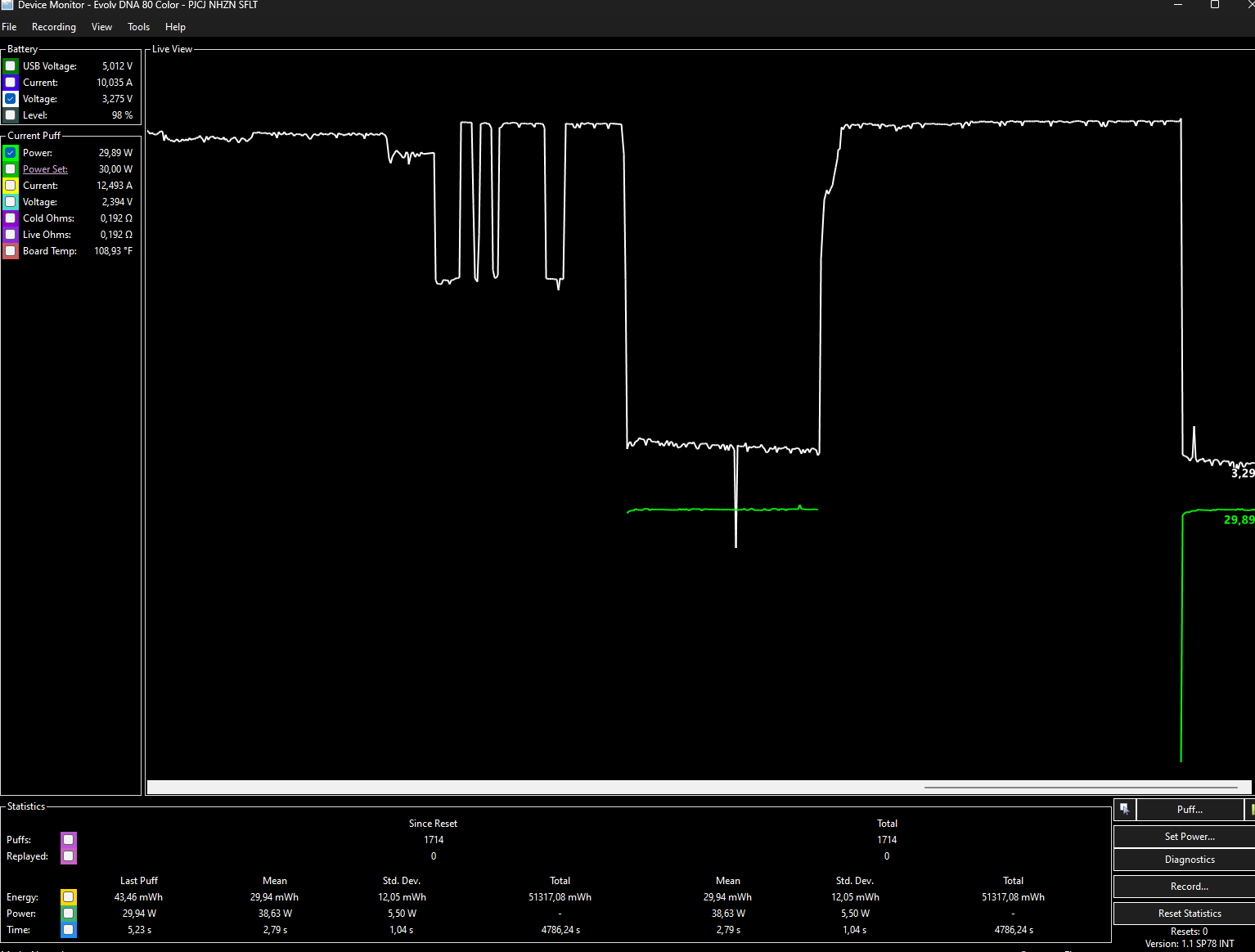
Task: Tick the Live Ohms checkbox
Action: pyautogui.click(x=11, y=235)
